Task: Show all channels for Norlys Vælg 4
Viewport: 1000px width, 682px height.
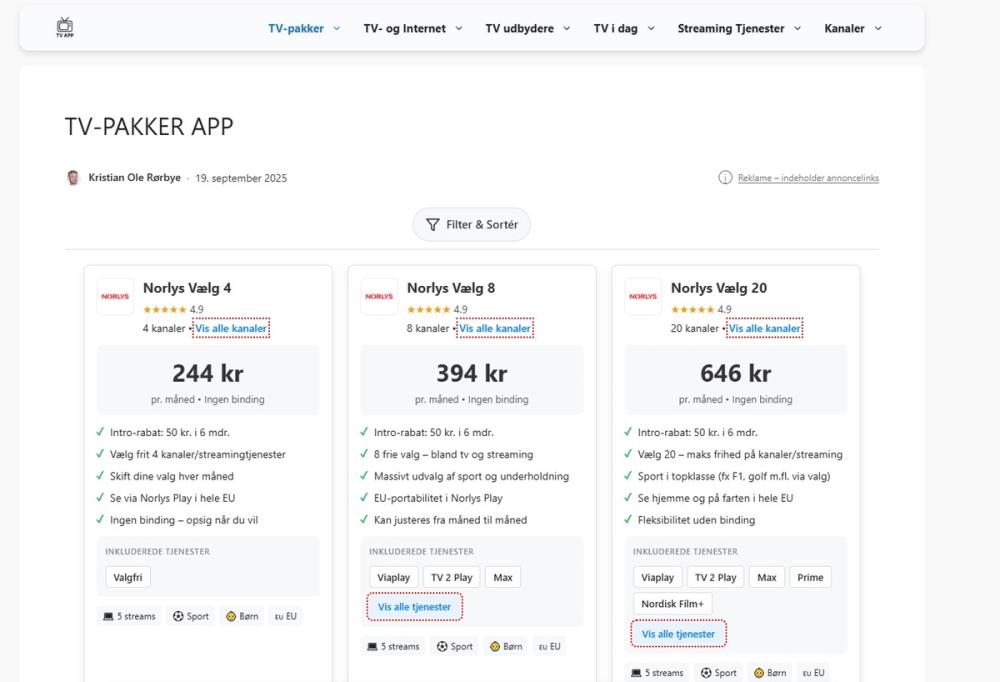Action: coord(232,328)
